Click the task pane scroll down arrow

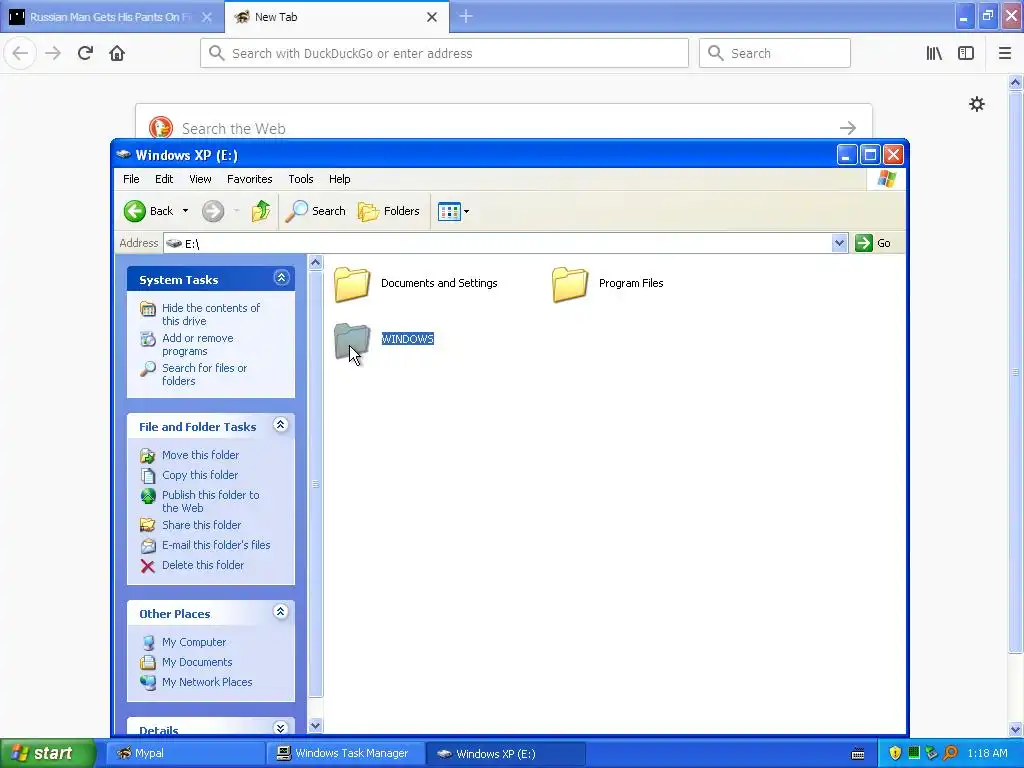coord(315,726)
